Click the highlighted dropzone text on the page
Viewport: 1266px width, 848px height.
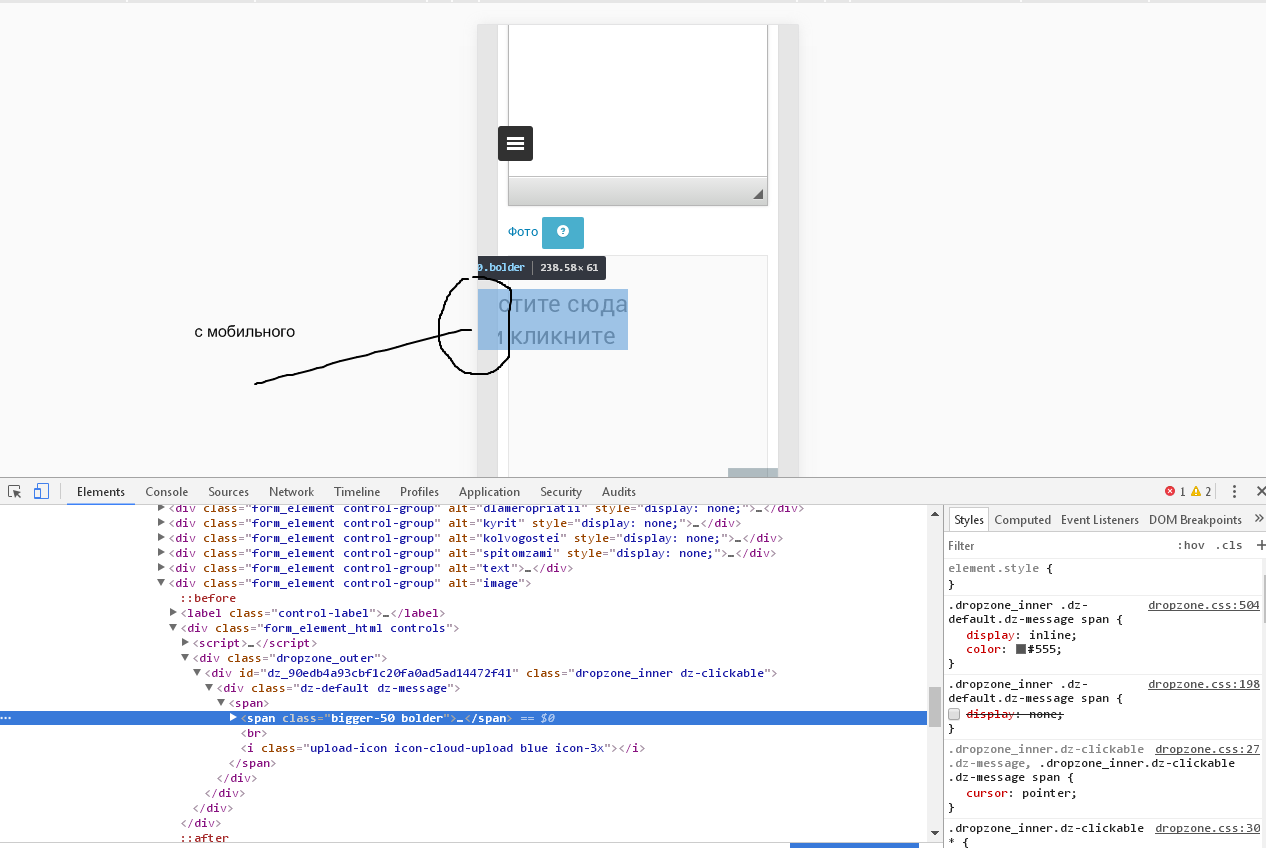point(553,320)
